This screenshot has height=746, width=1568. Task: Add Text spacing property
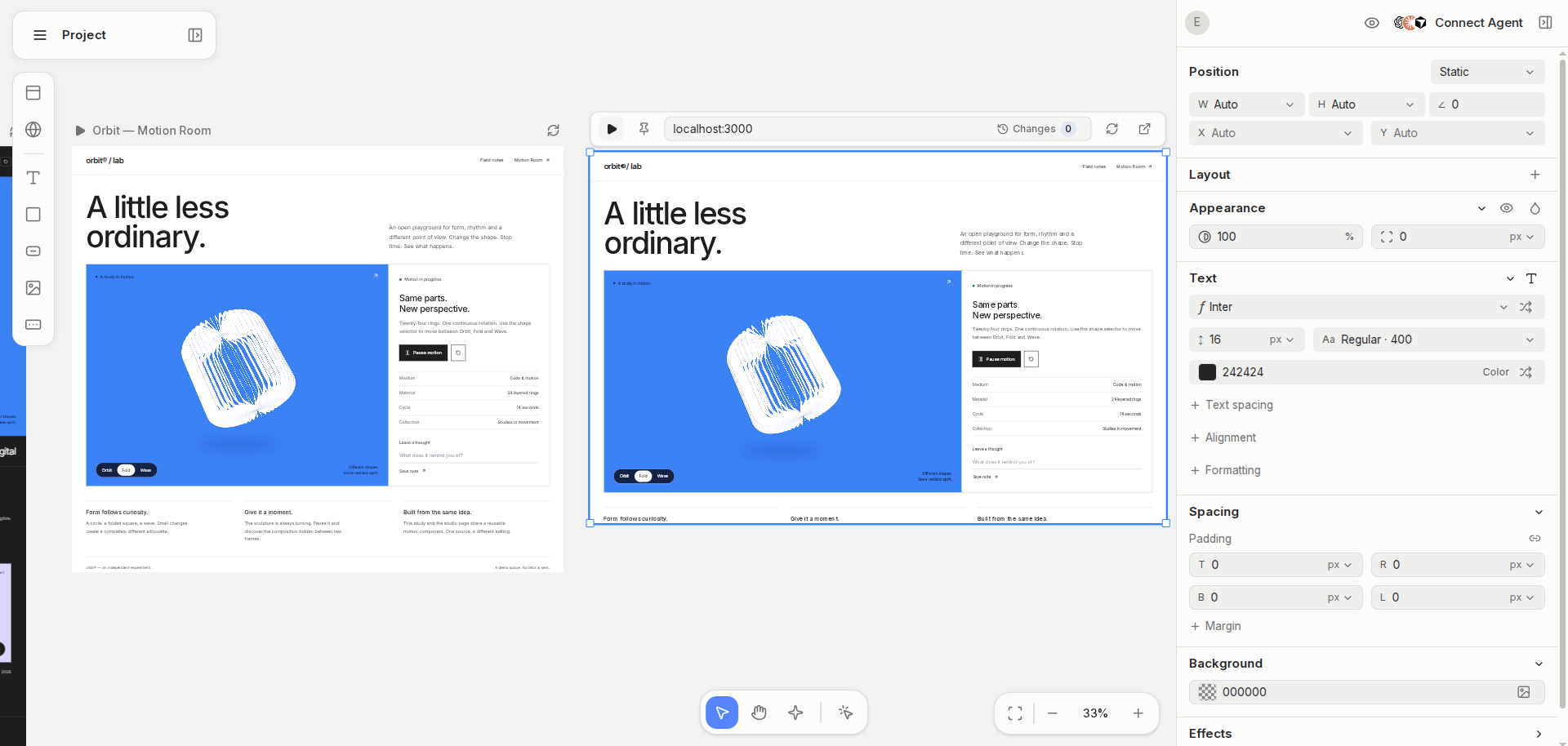pyautogui.click(x=1232, y=405)
